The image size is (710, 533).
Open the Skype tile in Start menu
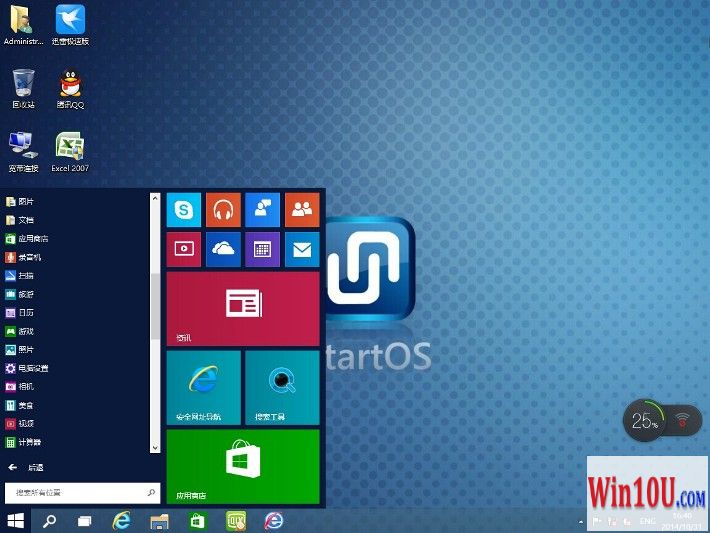pyautogui.click(x=183, y=210)
